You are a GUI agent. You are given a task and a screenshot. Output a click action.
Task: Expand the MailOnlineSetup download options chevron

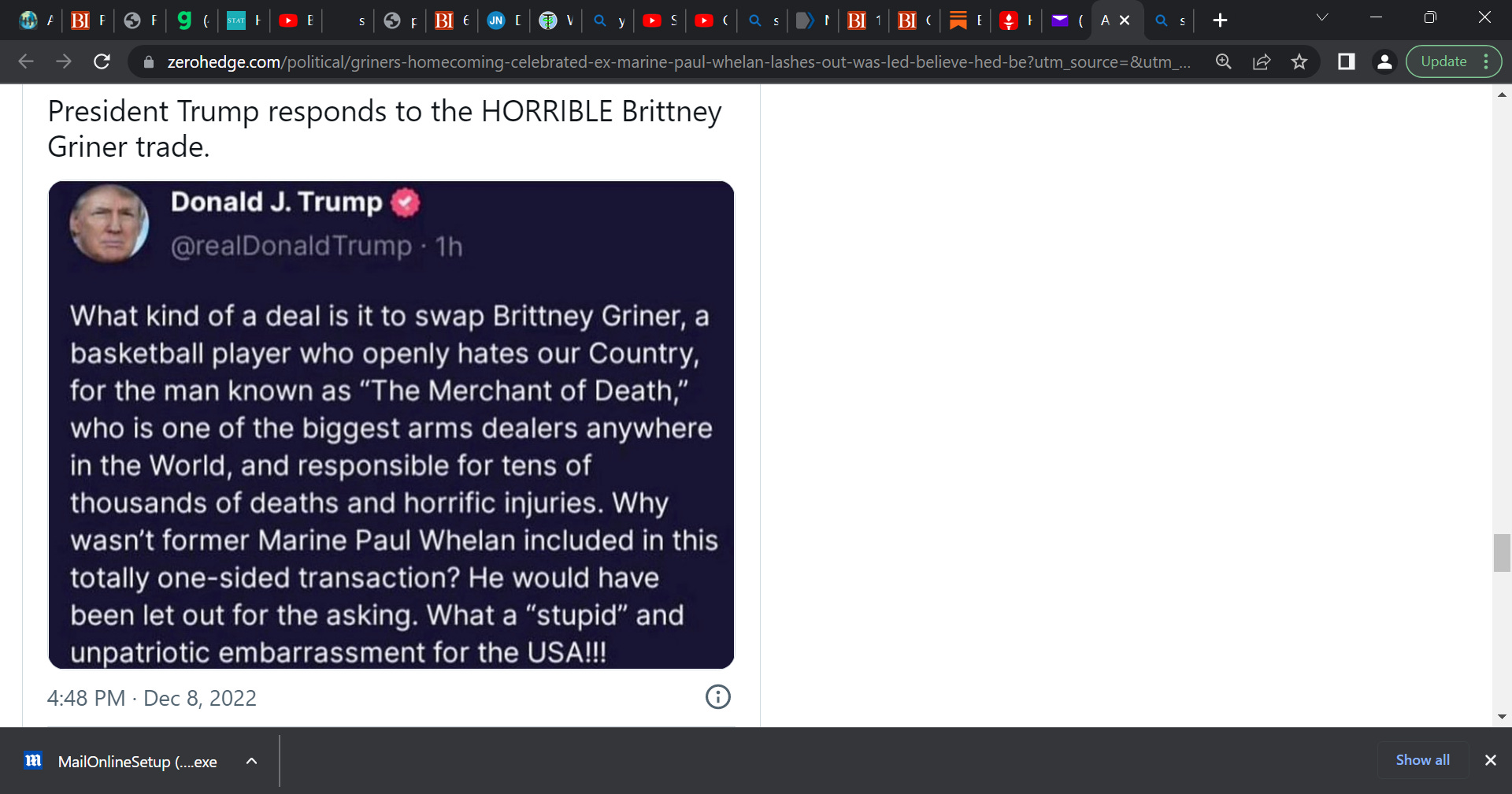(x=251, y=761)
